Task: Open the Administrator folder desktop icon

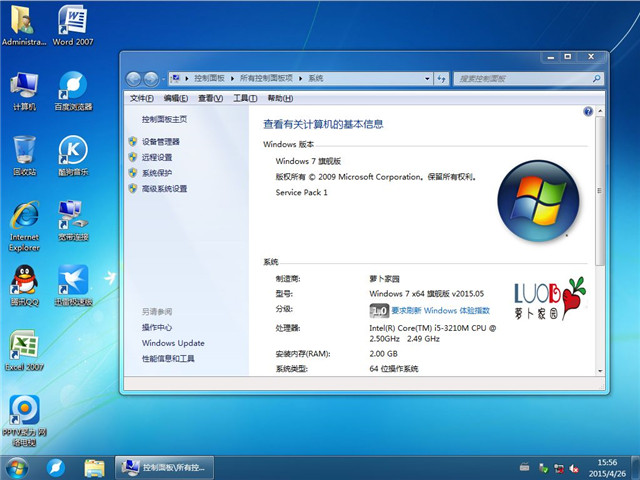Action: (24, 25)
